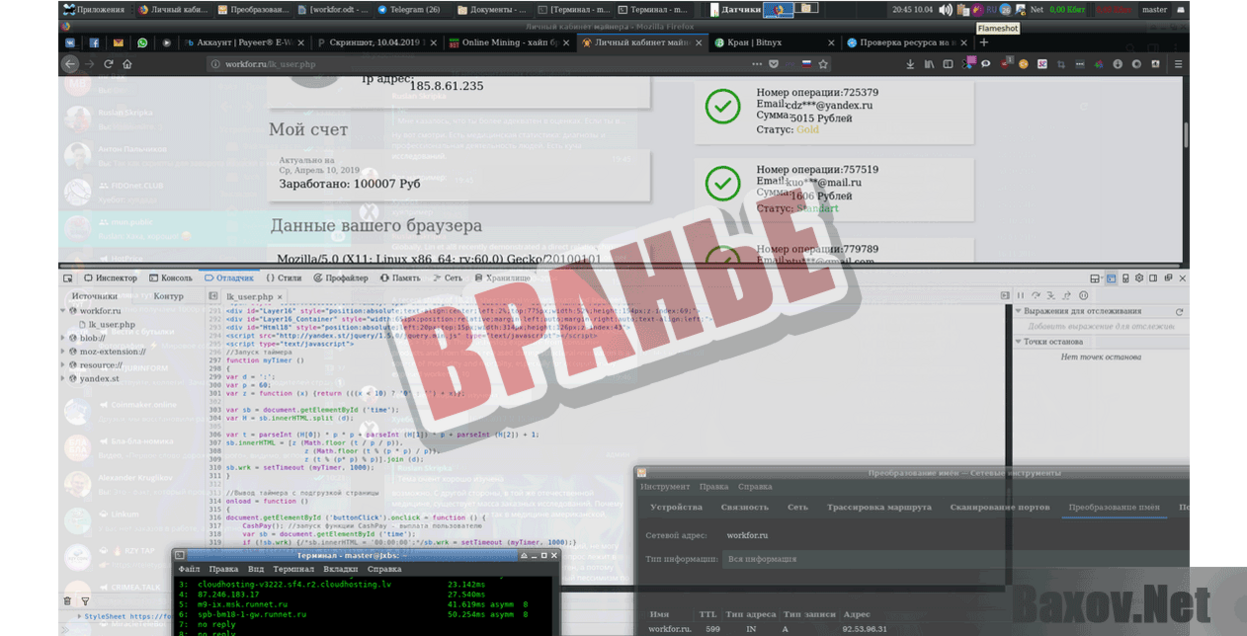Collapse the Точки останова section
Image resolution: width=1247 pixels, height=636 pixels.
pos(1019,342)
